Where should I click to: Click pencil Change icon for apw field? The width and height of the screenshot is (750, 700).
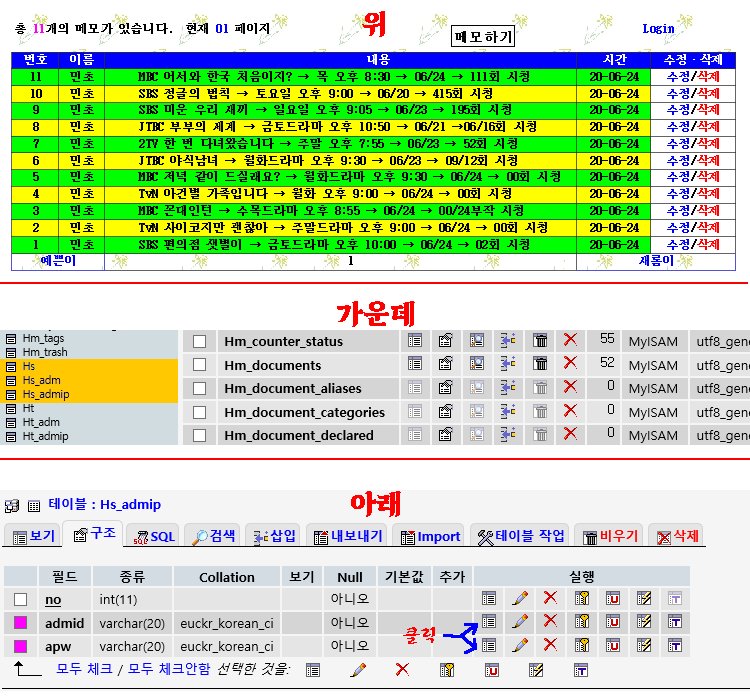pyautogui.click(x=520, y=645)
